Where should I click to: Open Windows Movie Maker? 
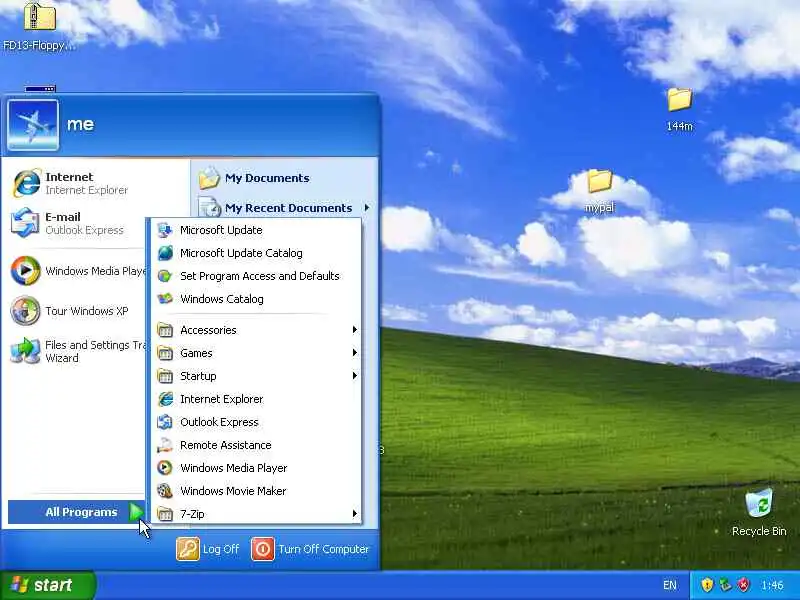click(x=256, y=491)
